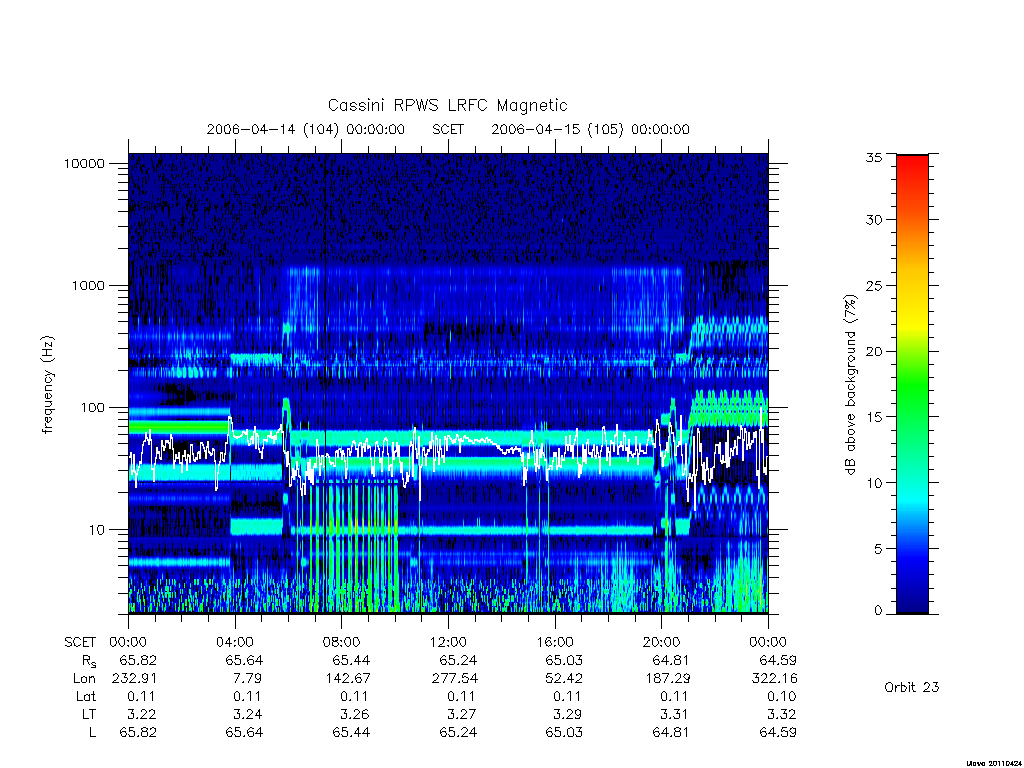Select longitude value 7.79

(248, 679)
